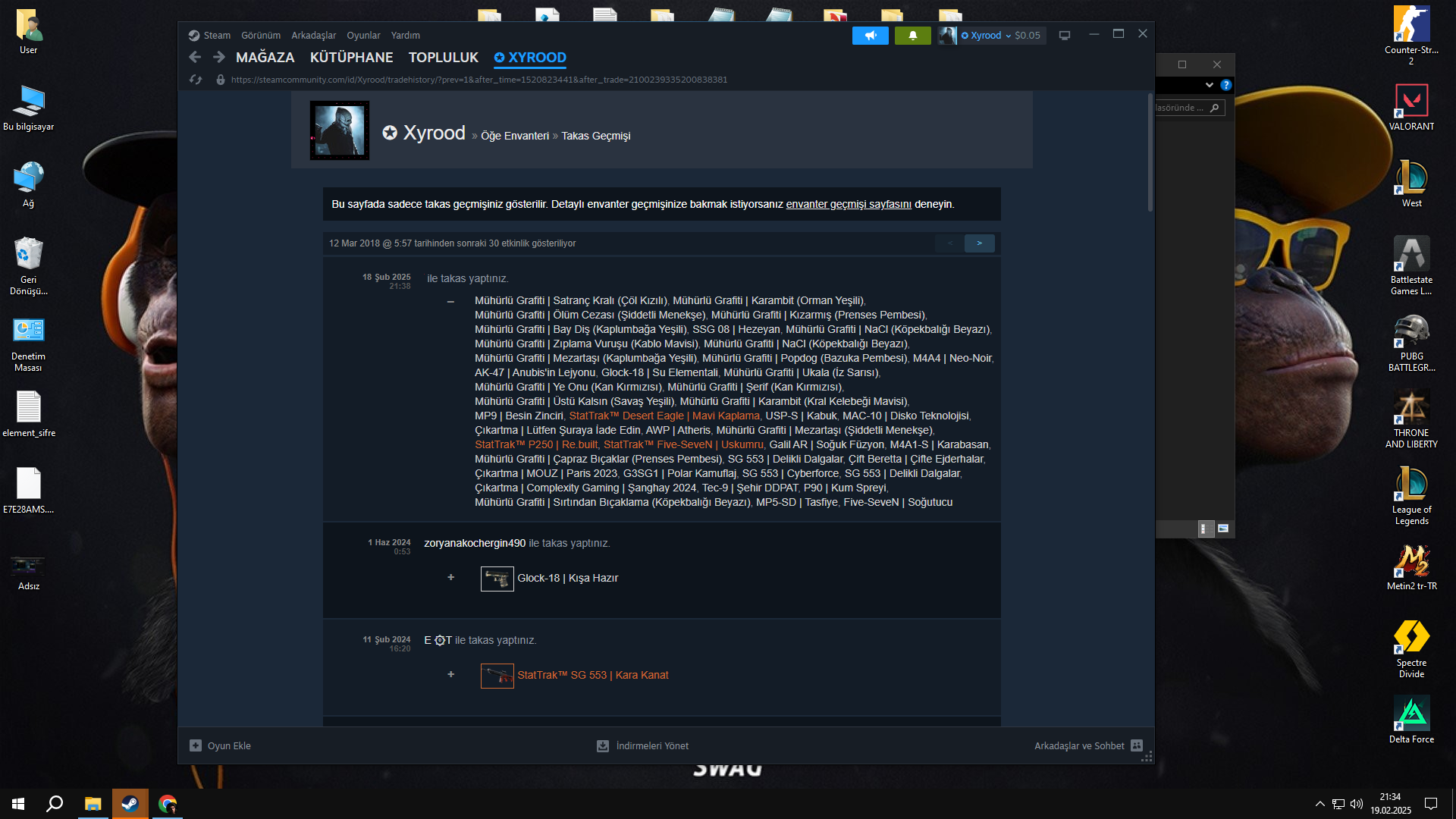Go back with the left navigation arrow

tap(195, 57)
